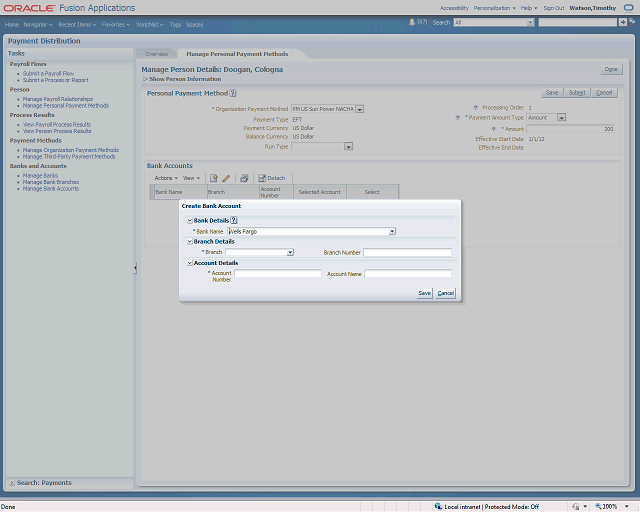Open View Payroll Process Results task
This screenshot has height=512, width=640.
(x=57, y=125)
